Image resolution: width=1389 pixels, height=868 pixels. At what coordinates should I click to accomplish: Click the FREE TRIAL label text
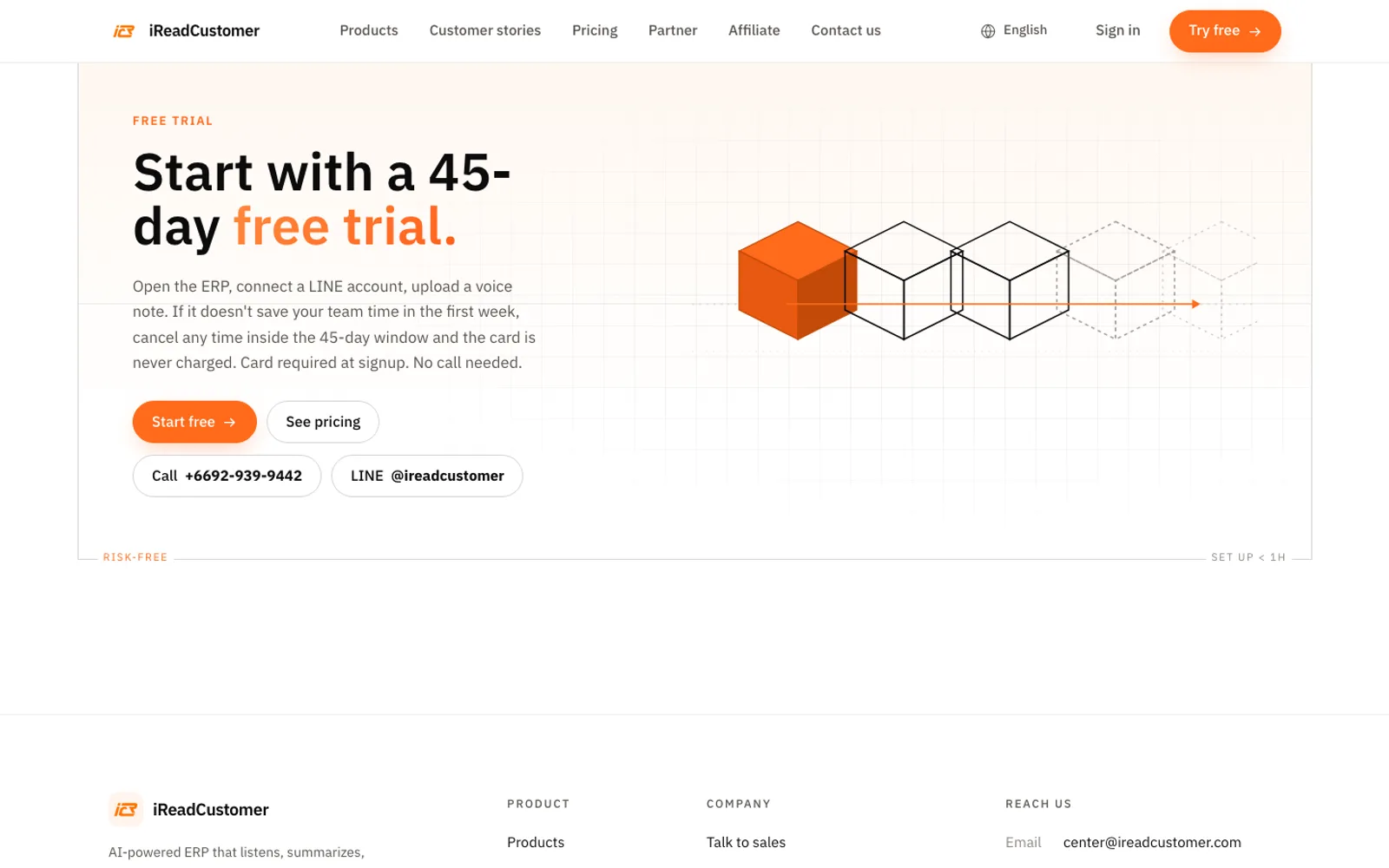coord(173,121)
